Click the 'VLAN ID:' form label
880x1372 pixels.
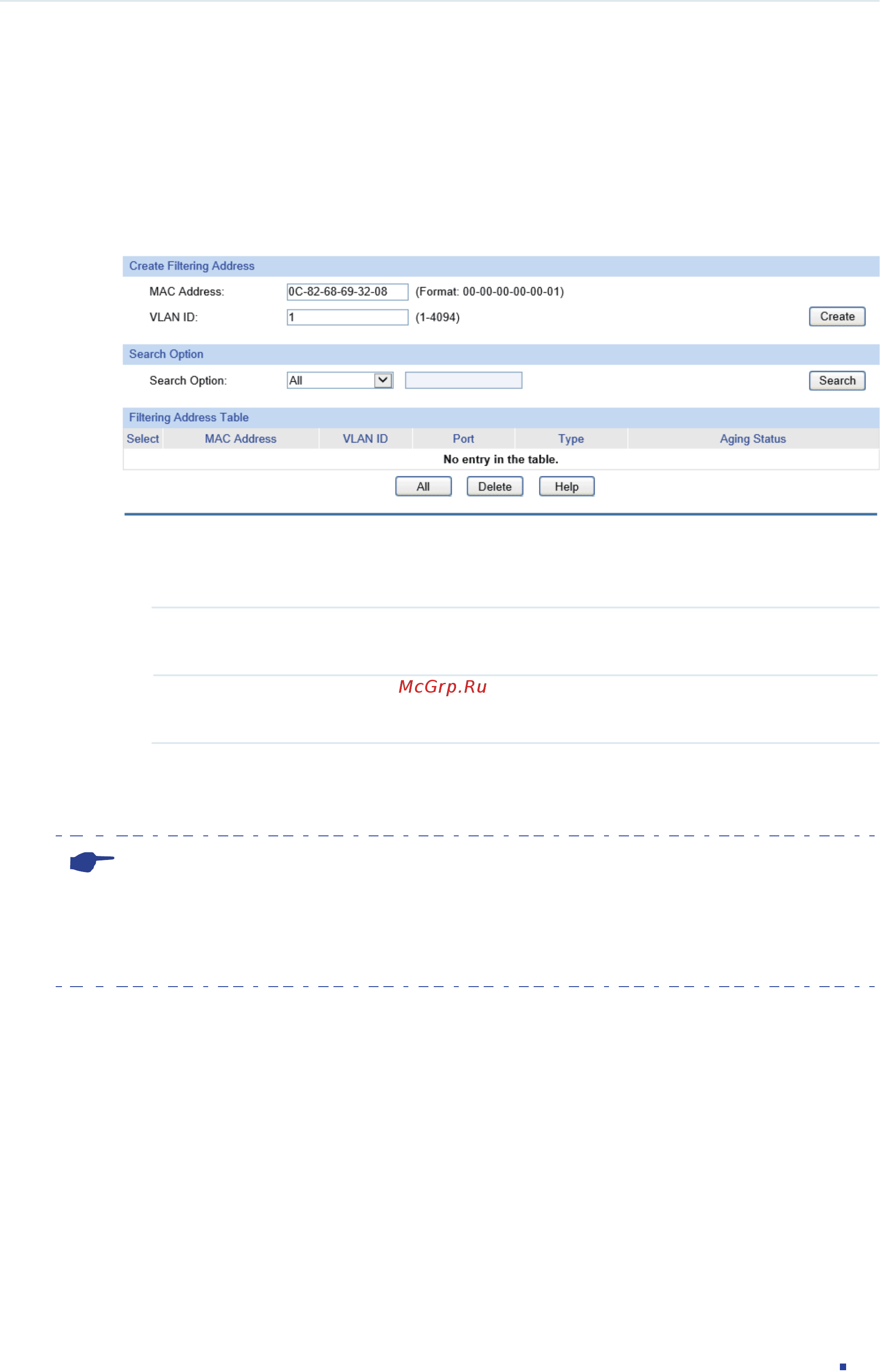click(x=174, y=317)
